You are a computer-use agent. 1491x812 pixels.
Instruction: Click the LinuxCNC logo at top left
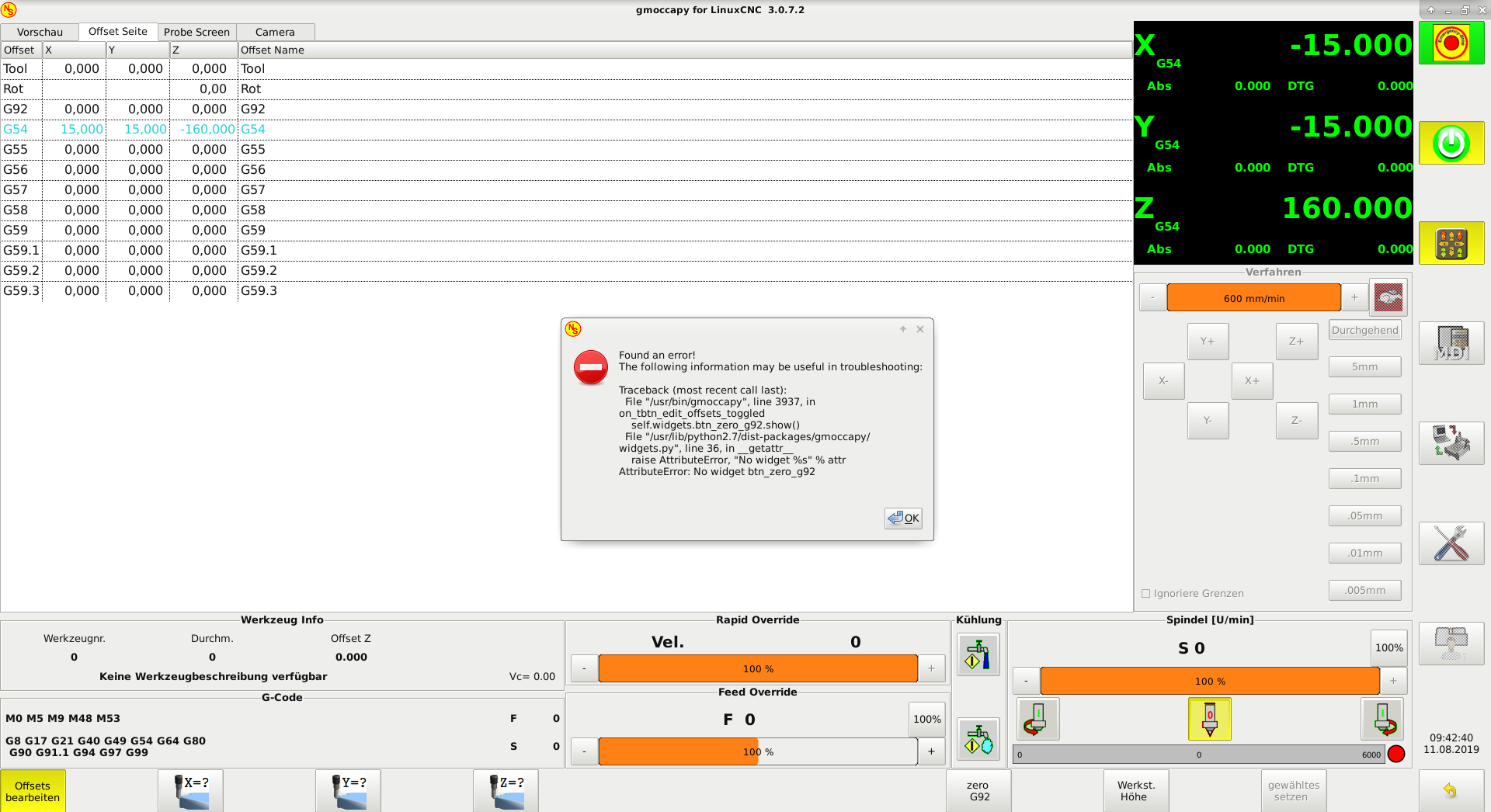point(9,10)
